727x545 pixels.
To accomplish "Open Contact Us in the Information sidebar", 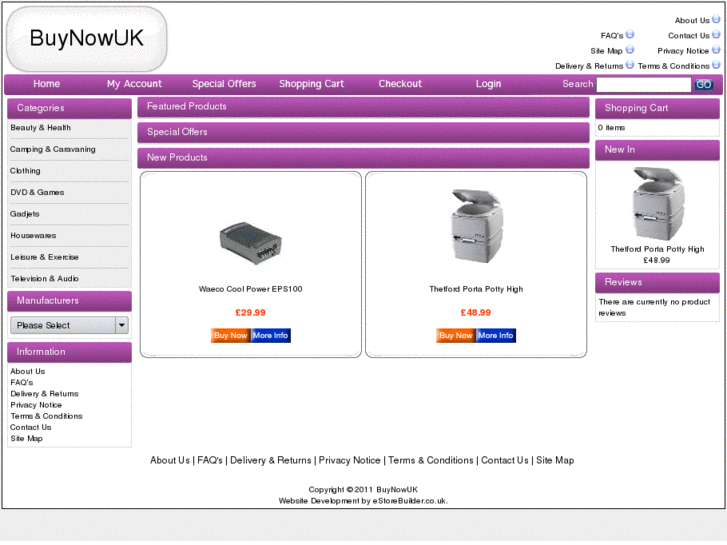I will click(31, 427).
